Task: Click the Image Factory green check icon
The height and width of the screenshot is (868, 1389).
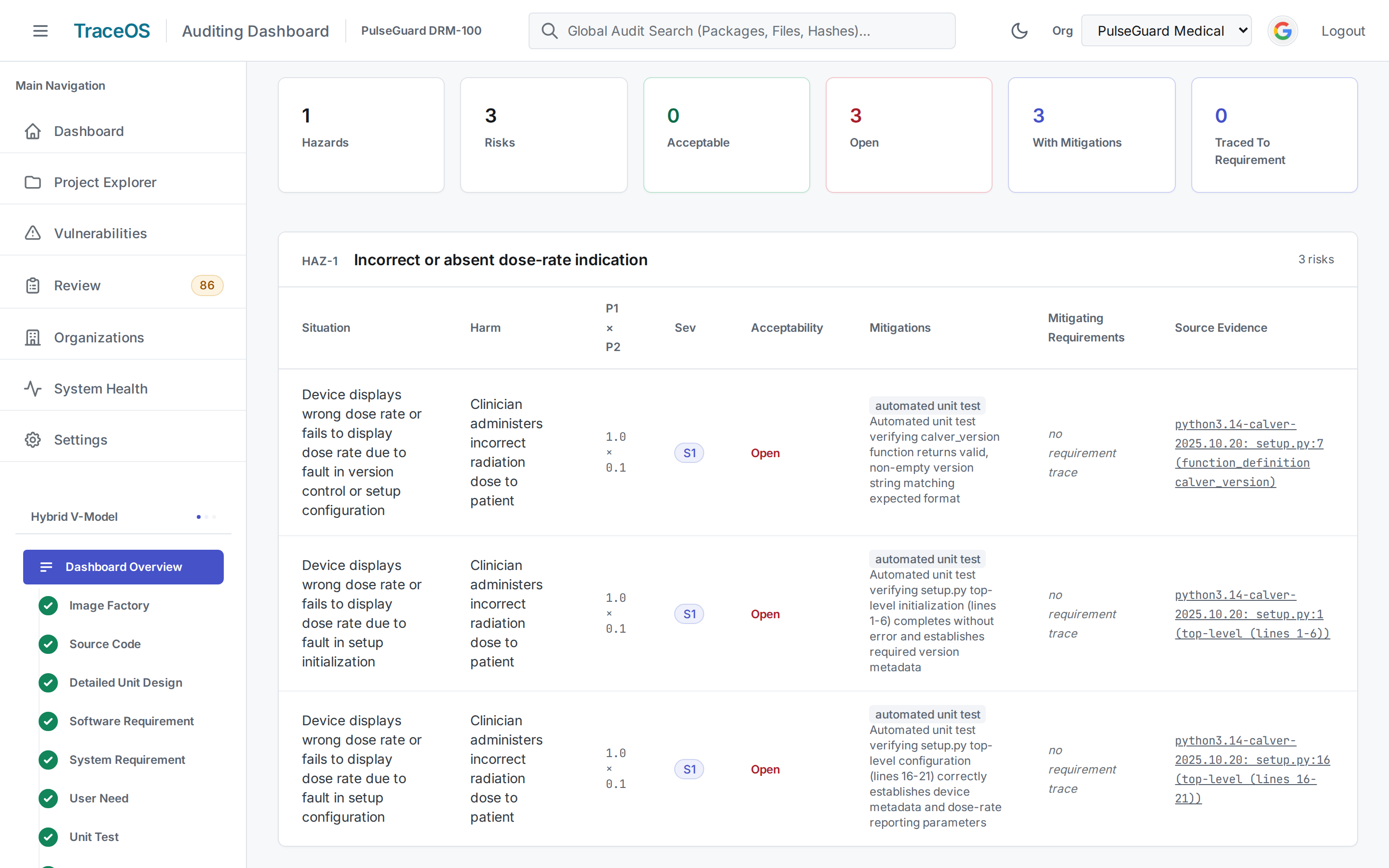Action: coord(48,606)
